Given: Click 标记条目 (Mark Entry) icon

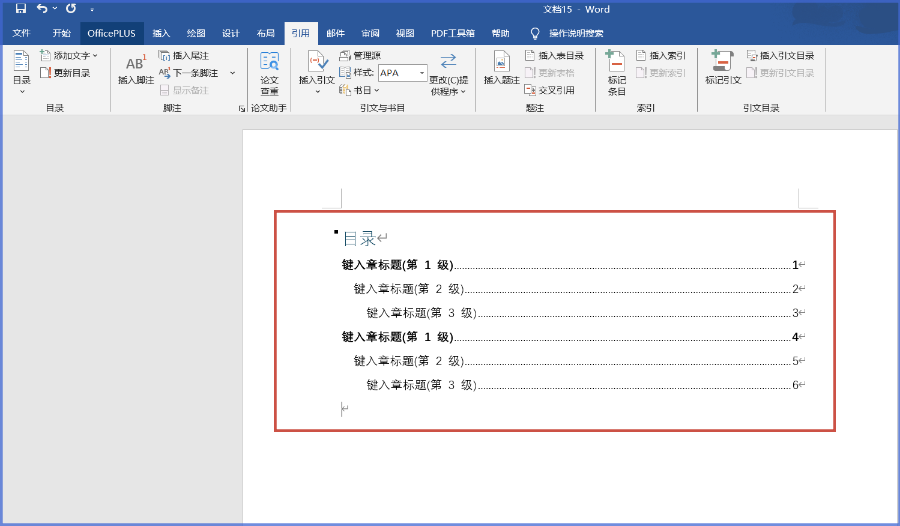Looking at the screenshot, I should [616, 73].
